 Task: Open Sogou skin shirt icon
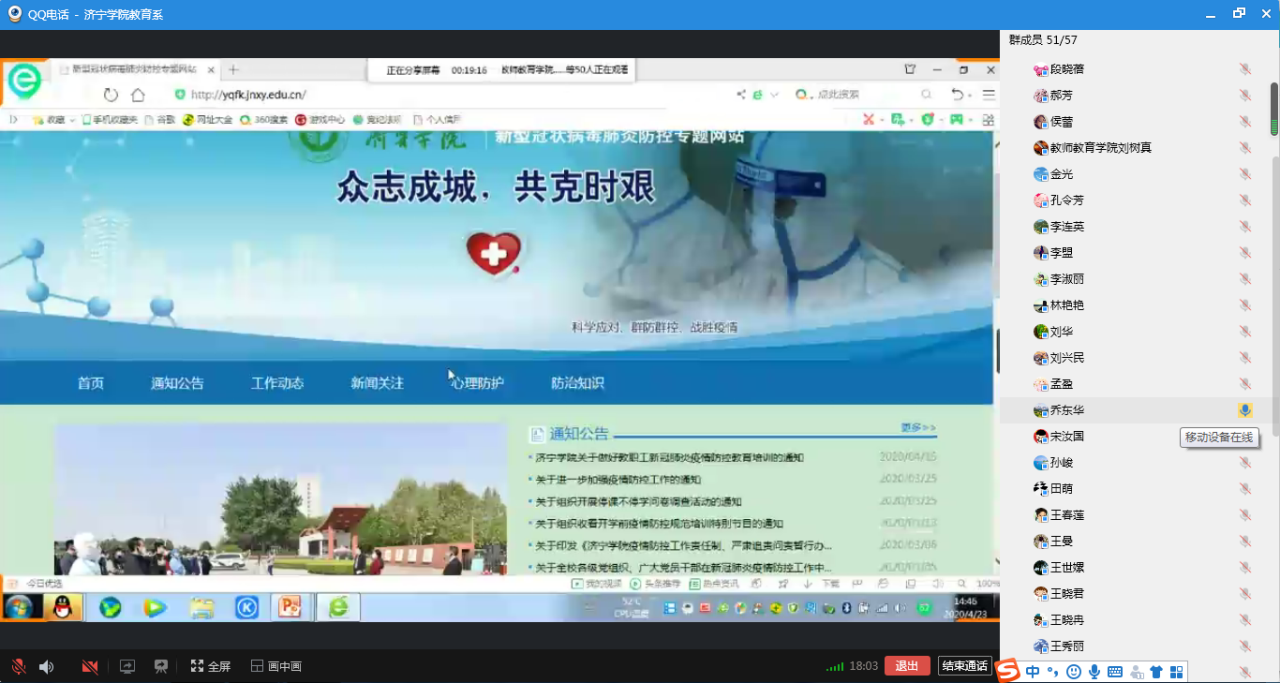point(1156,672)
